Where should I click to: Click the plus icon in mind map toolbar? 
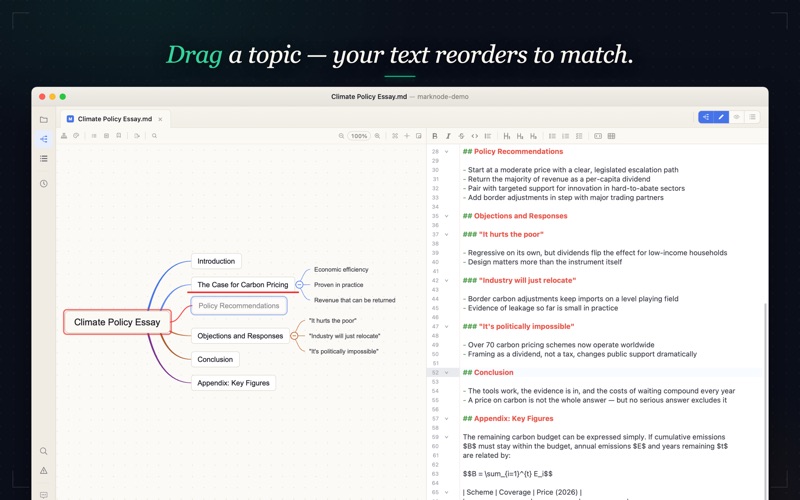[x=407, y=136]
